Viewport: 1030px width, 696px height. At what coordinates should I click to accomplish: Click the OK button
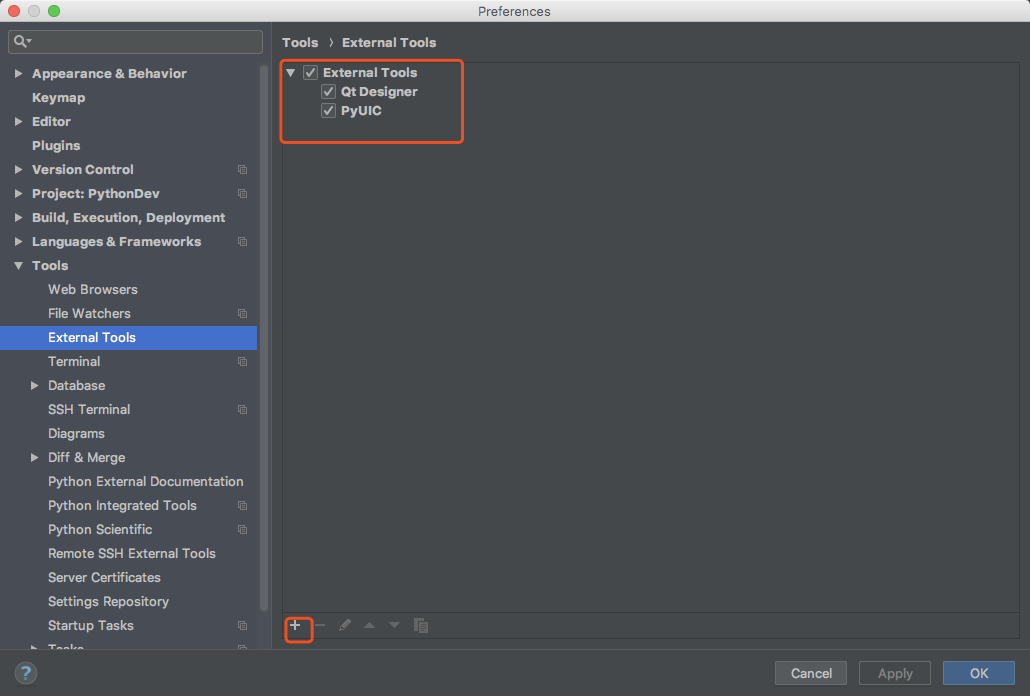(978, 673)
